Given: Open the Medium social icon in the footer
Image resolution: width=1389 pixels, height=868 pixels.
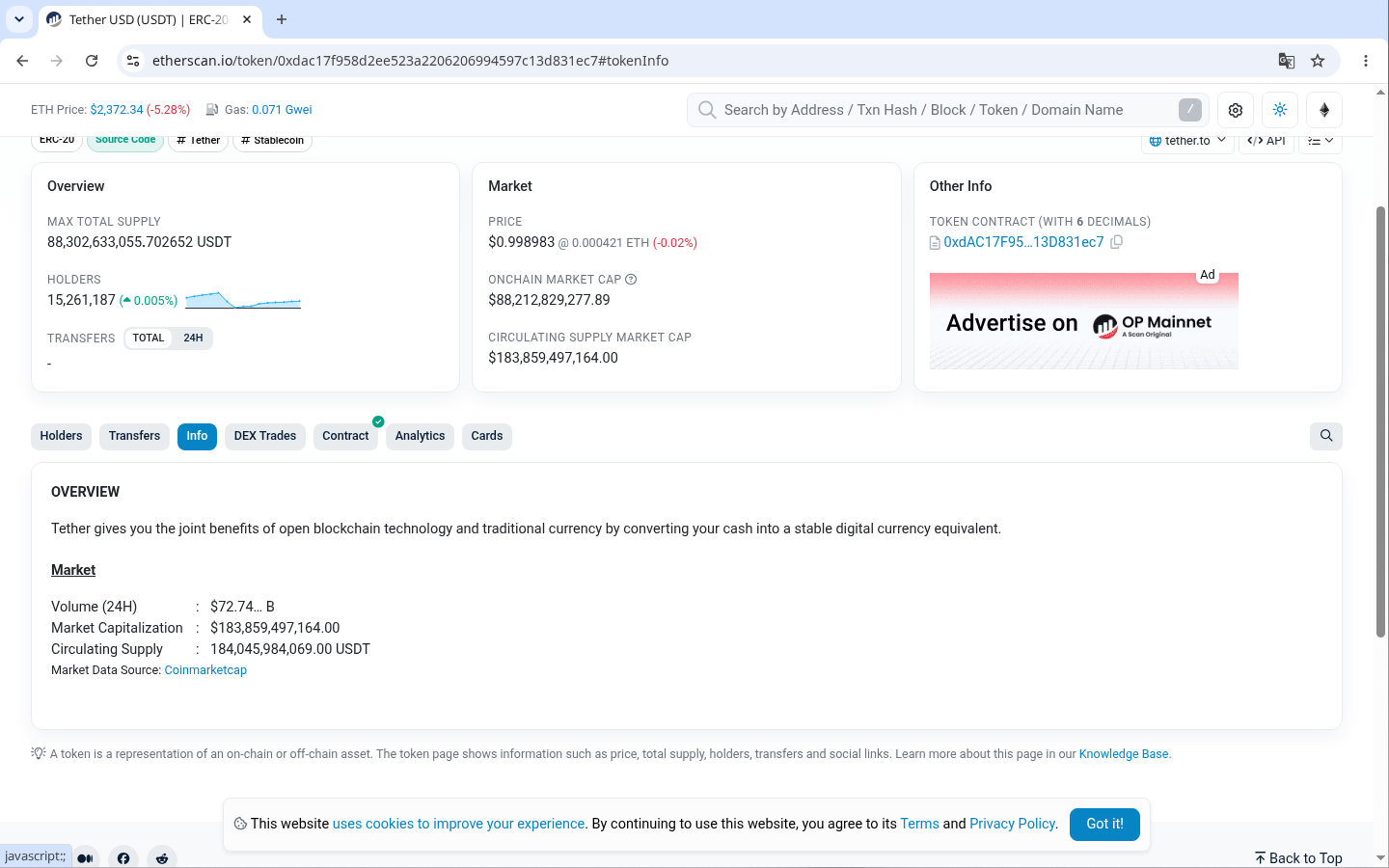Looking at the screenshot, I should 85,857.
